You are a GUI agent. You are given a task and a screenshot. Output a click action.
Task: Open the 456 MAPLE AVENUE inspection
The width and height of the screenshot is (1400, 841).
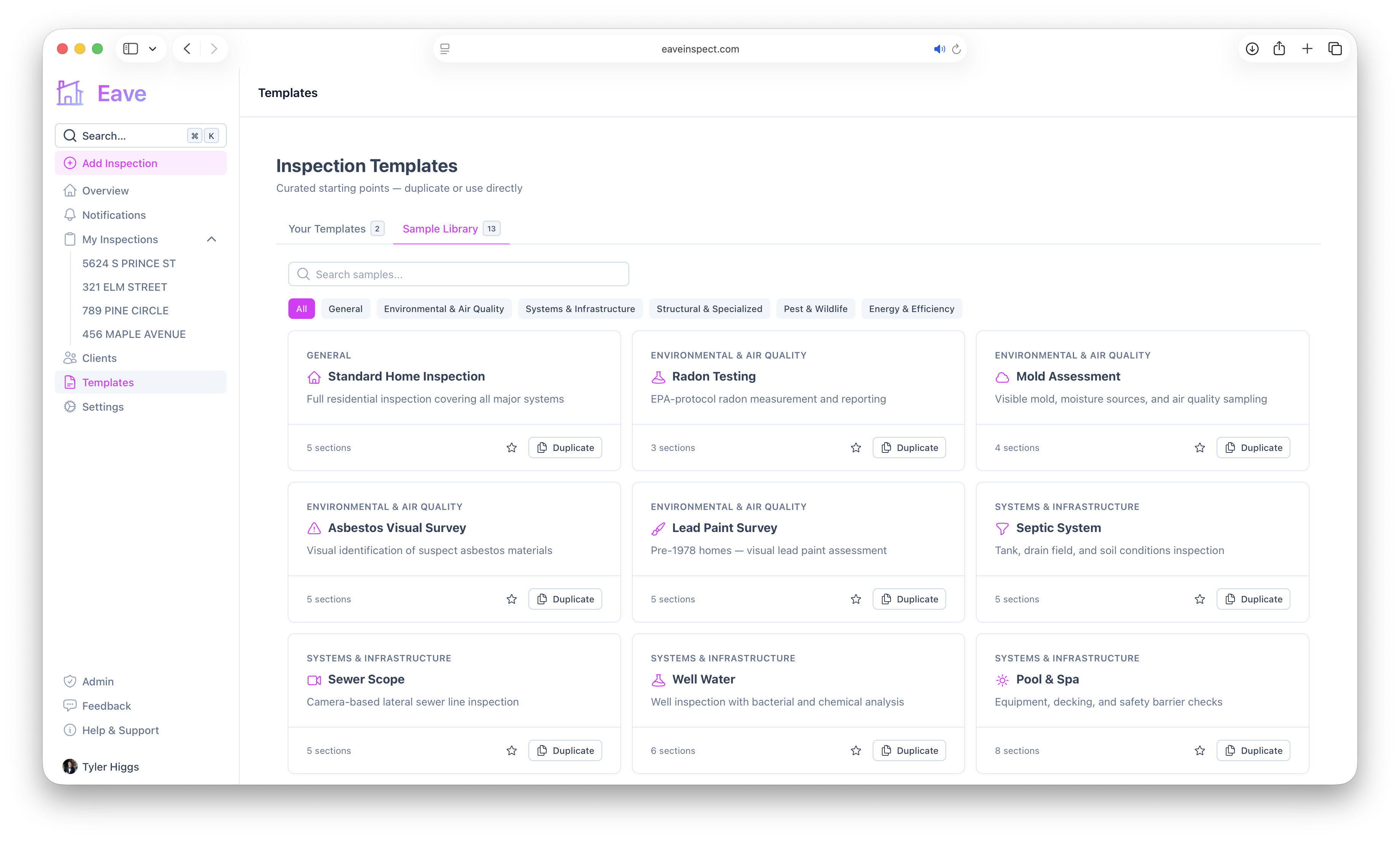click(134, 334)
